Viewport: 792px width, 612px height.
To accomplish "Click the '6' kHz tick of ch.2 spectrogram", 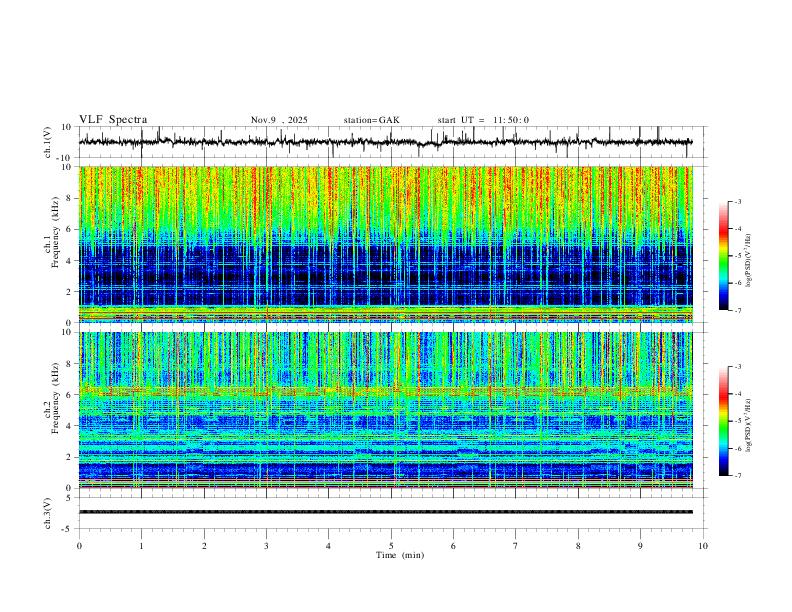I will [69, 394].
